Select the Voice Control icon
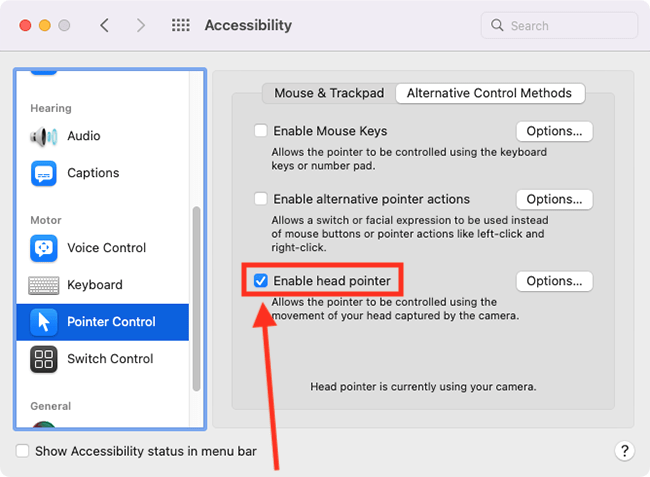Viewport: 650px width, 477px height. point(44,248)
